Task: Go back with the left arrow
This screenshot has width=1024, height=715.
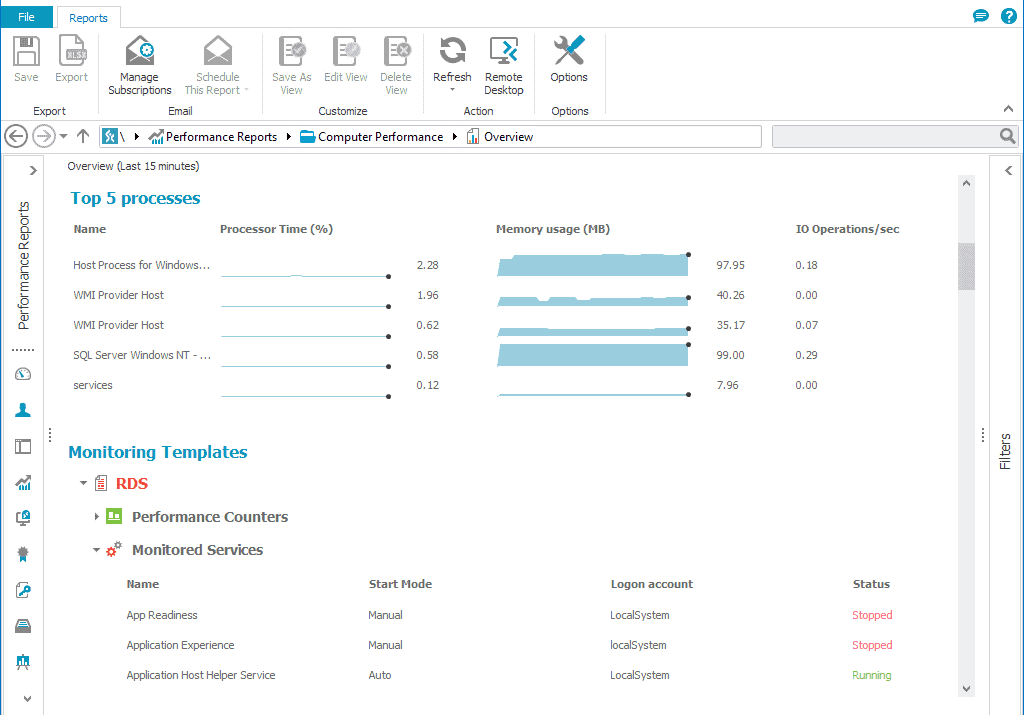Action: pos(16,136)
